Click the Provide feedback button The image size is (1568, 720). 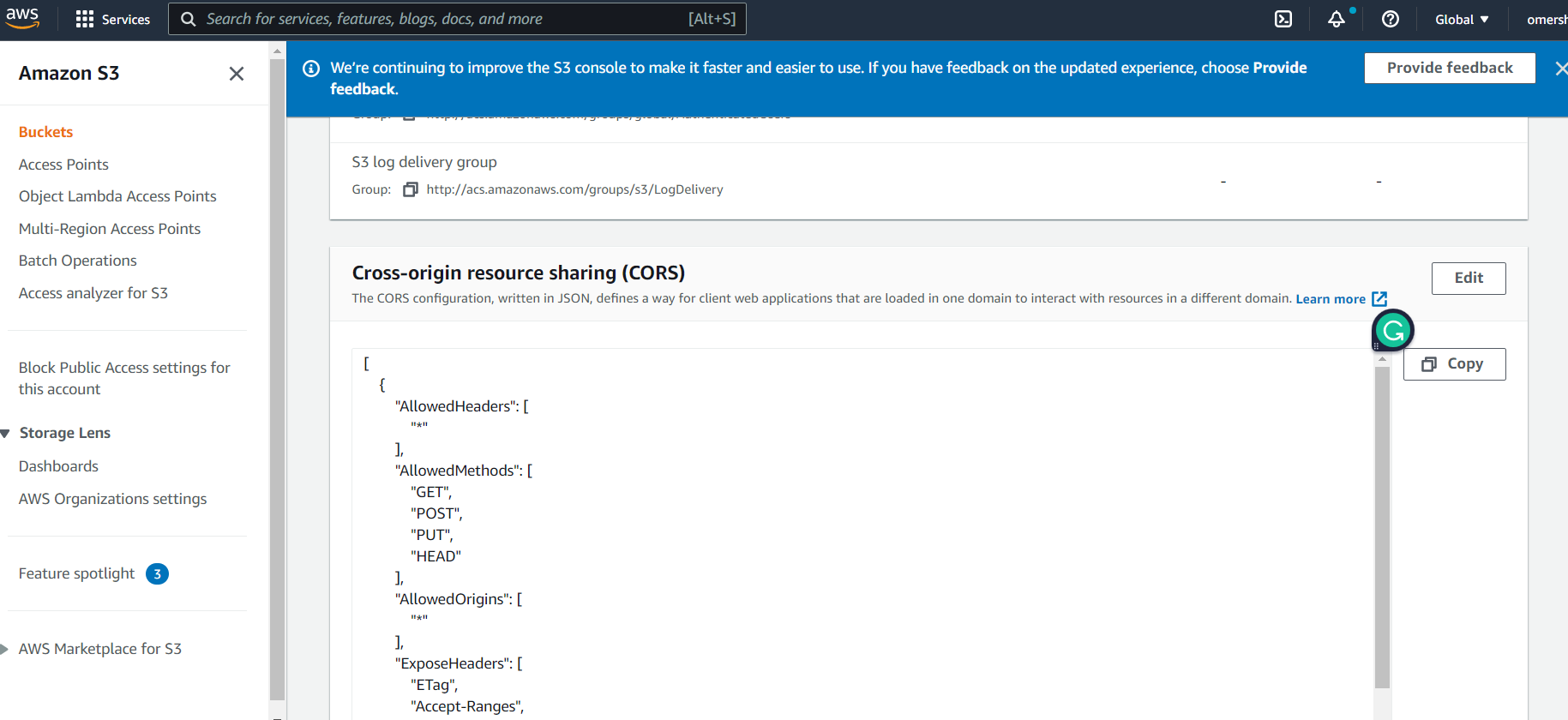(x=1450, y=68)
